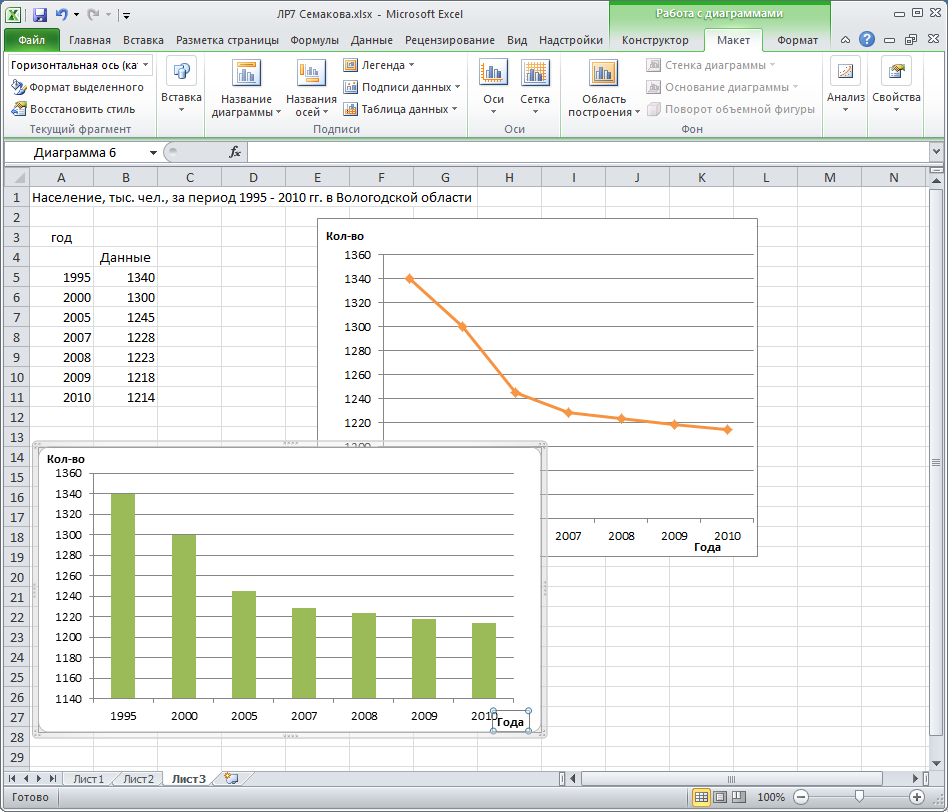Click the insert new worksheet tab icon
The image size is (948, 812).
(231, 778)
